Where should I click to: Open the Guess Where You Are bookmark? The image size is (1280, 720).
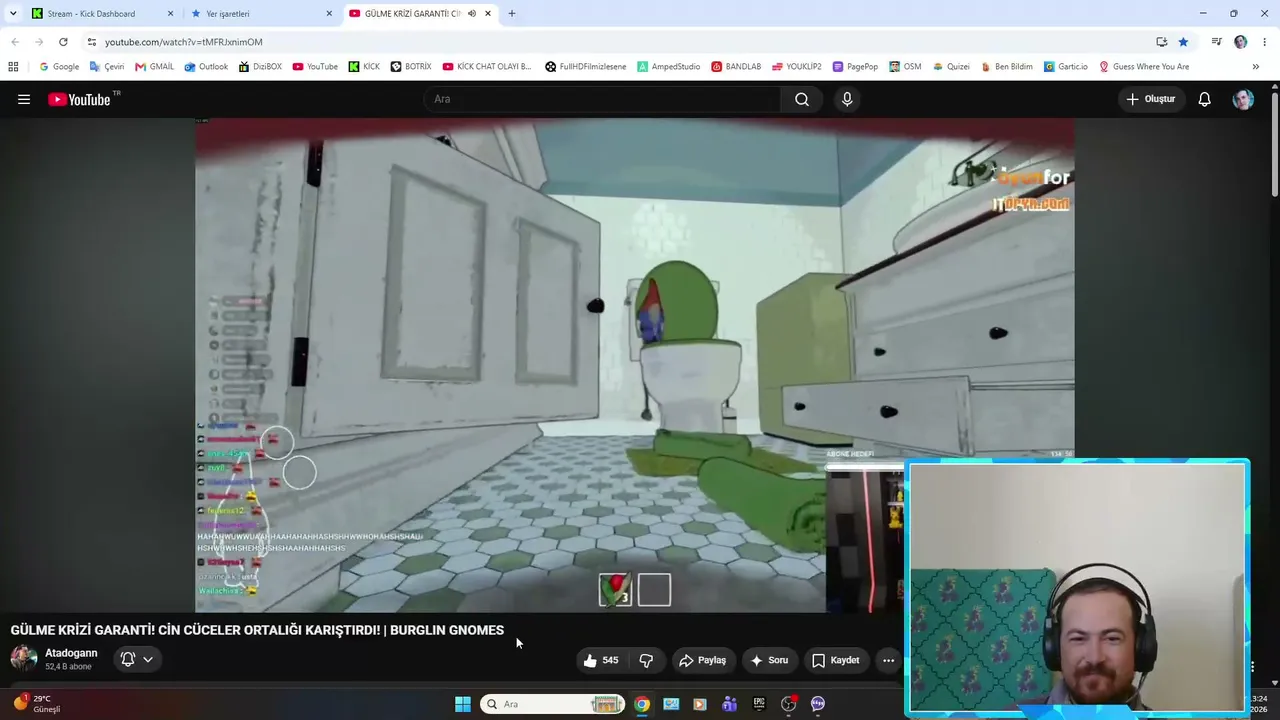1144,67
